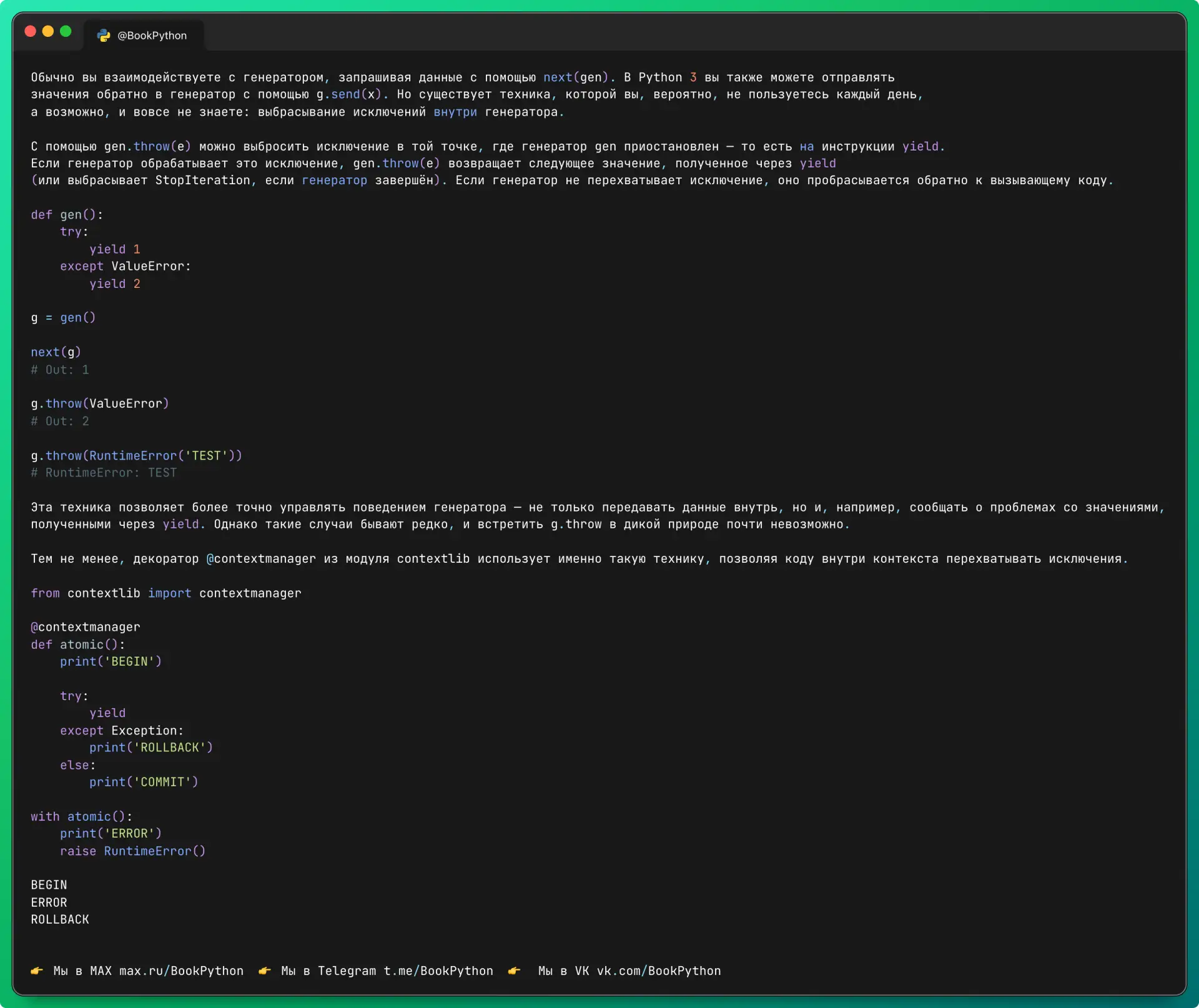The image size is (1199, 1008).
Task: Open the max.ru/BookPython link
Action: click(181, 971)
